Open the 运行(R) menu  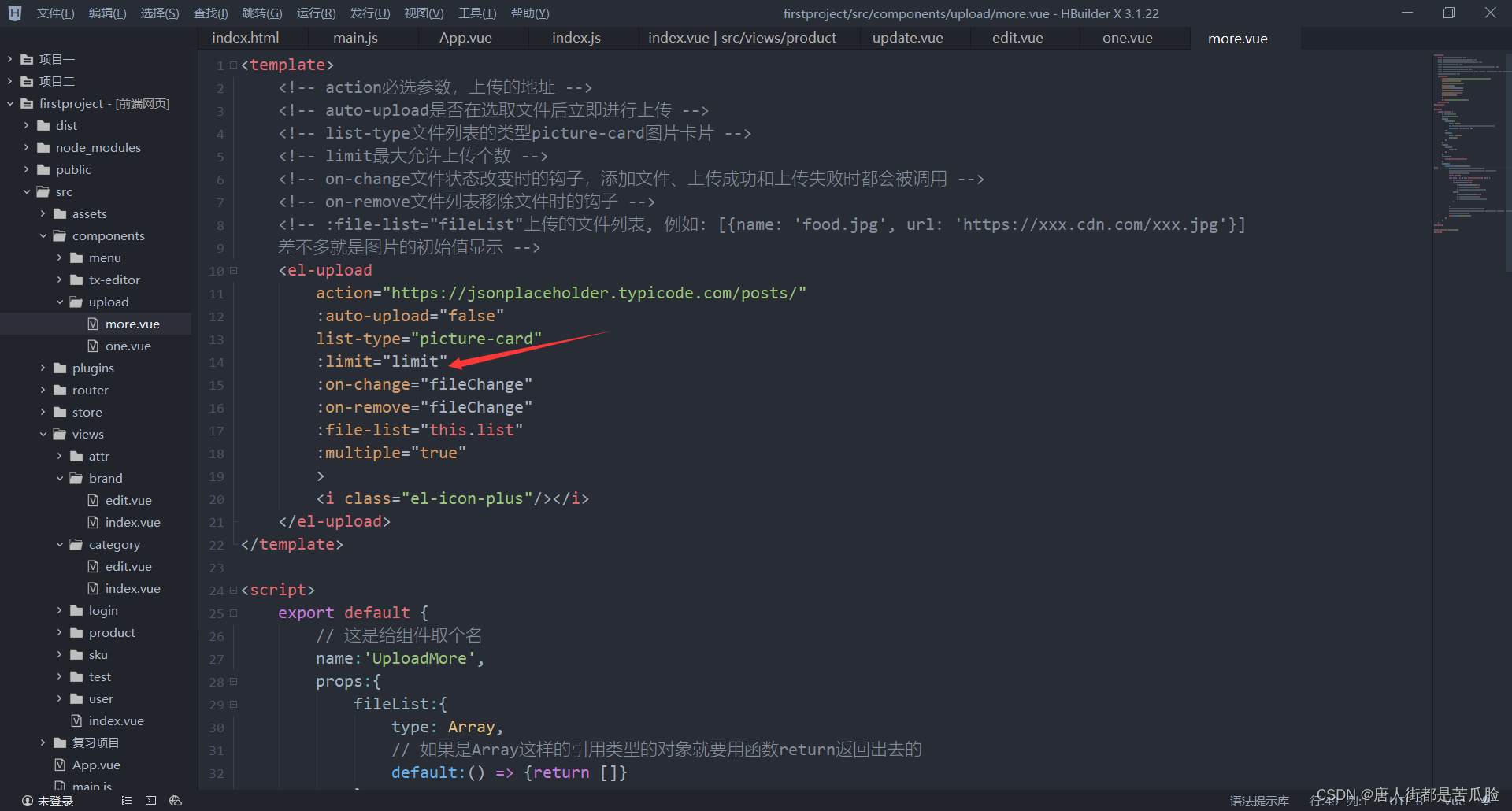click(x=316, y=13)
